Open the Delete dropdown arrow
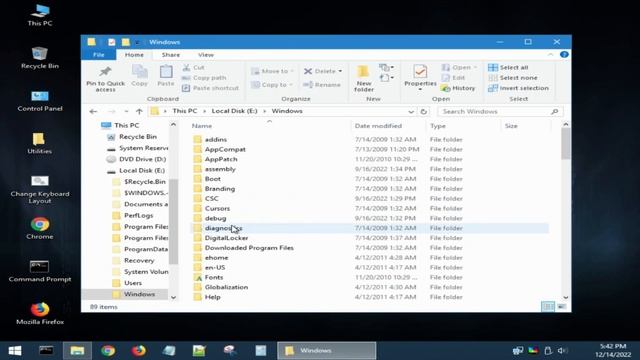Viewport: 640px width, 360px height. click(x=340, y=71)
